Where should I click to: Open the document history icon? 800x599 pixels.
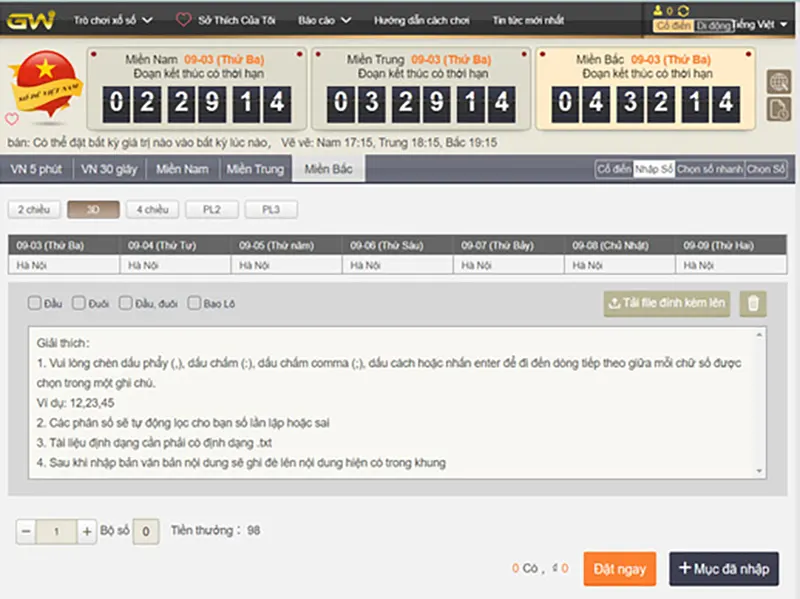click(778, 109)
